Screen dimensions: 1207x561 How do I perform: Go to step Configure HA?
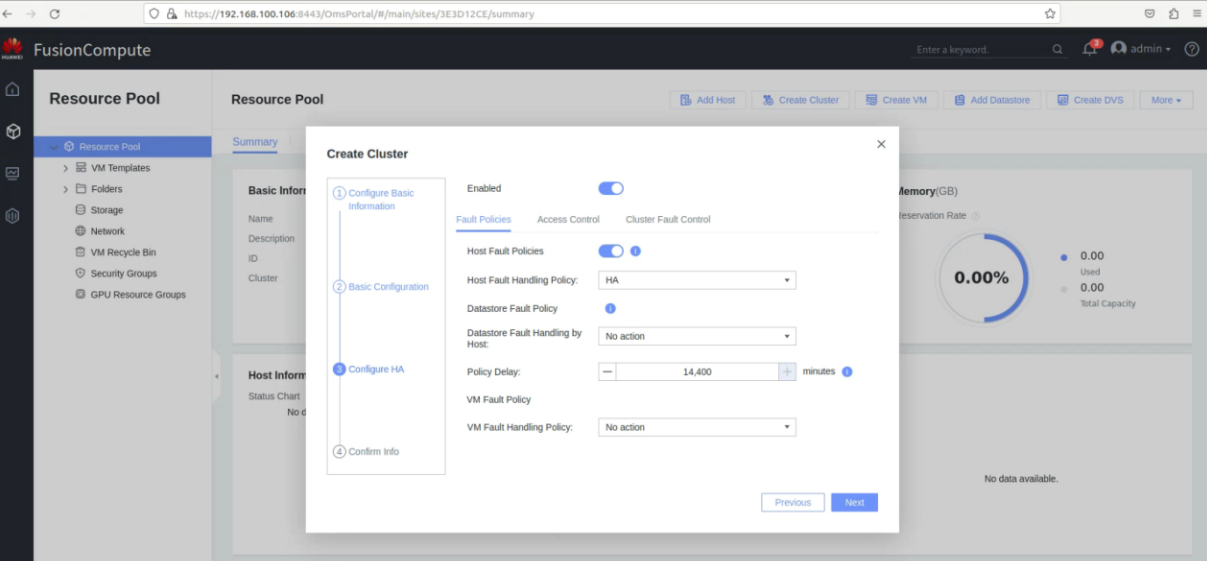pyautogui.click(x=369, y=369)
